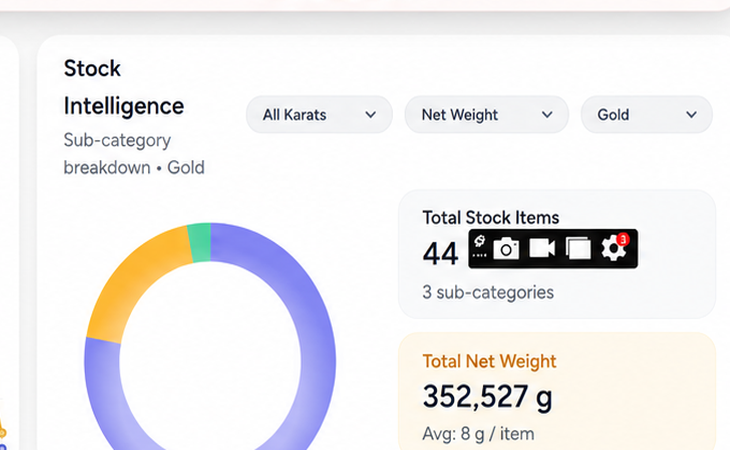Click the Total Stock Items heading

tap(491, 218)
